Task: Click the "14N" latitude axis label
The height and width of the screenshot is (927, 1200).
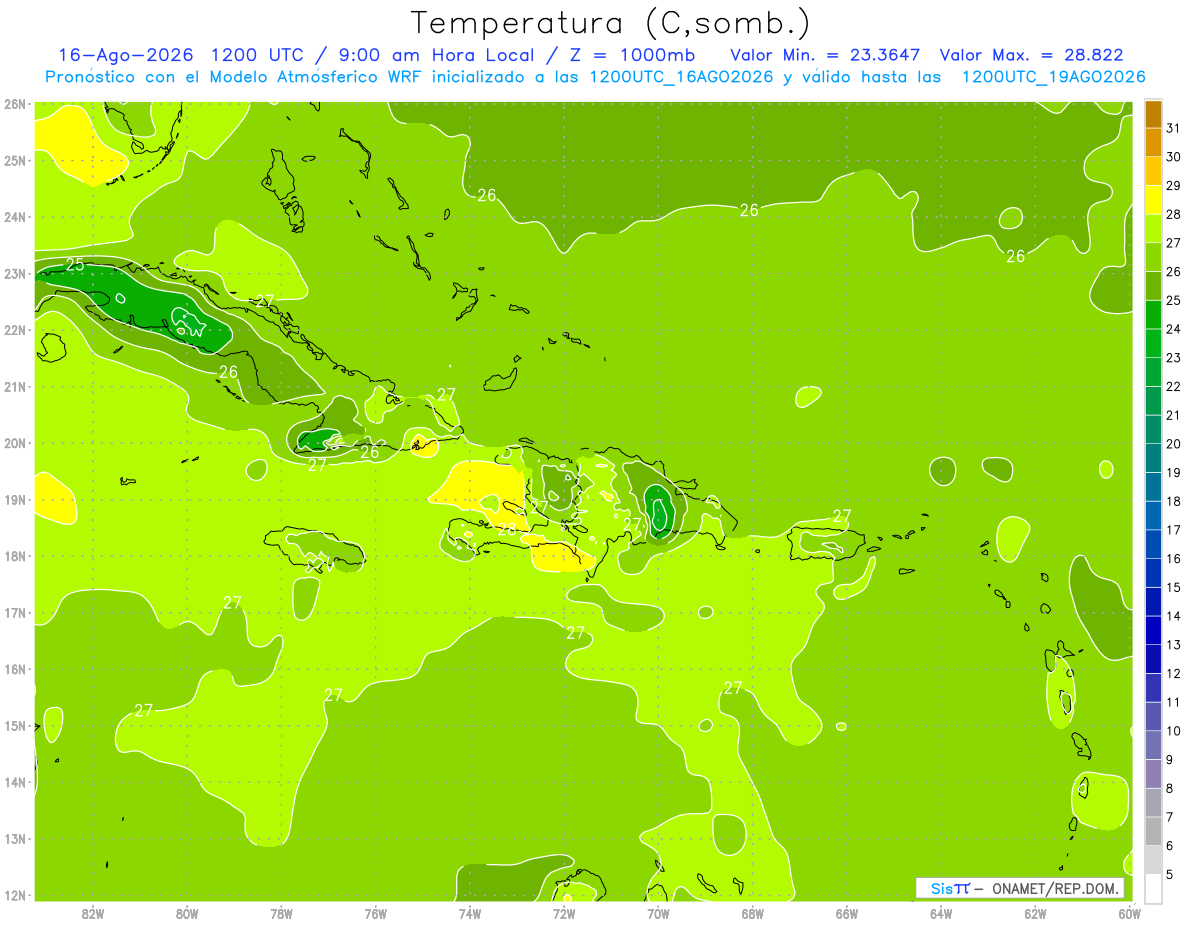Action: pyautogui.click(x=14, y=782)
